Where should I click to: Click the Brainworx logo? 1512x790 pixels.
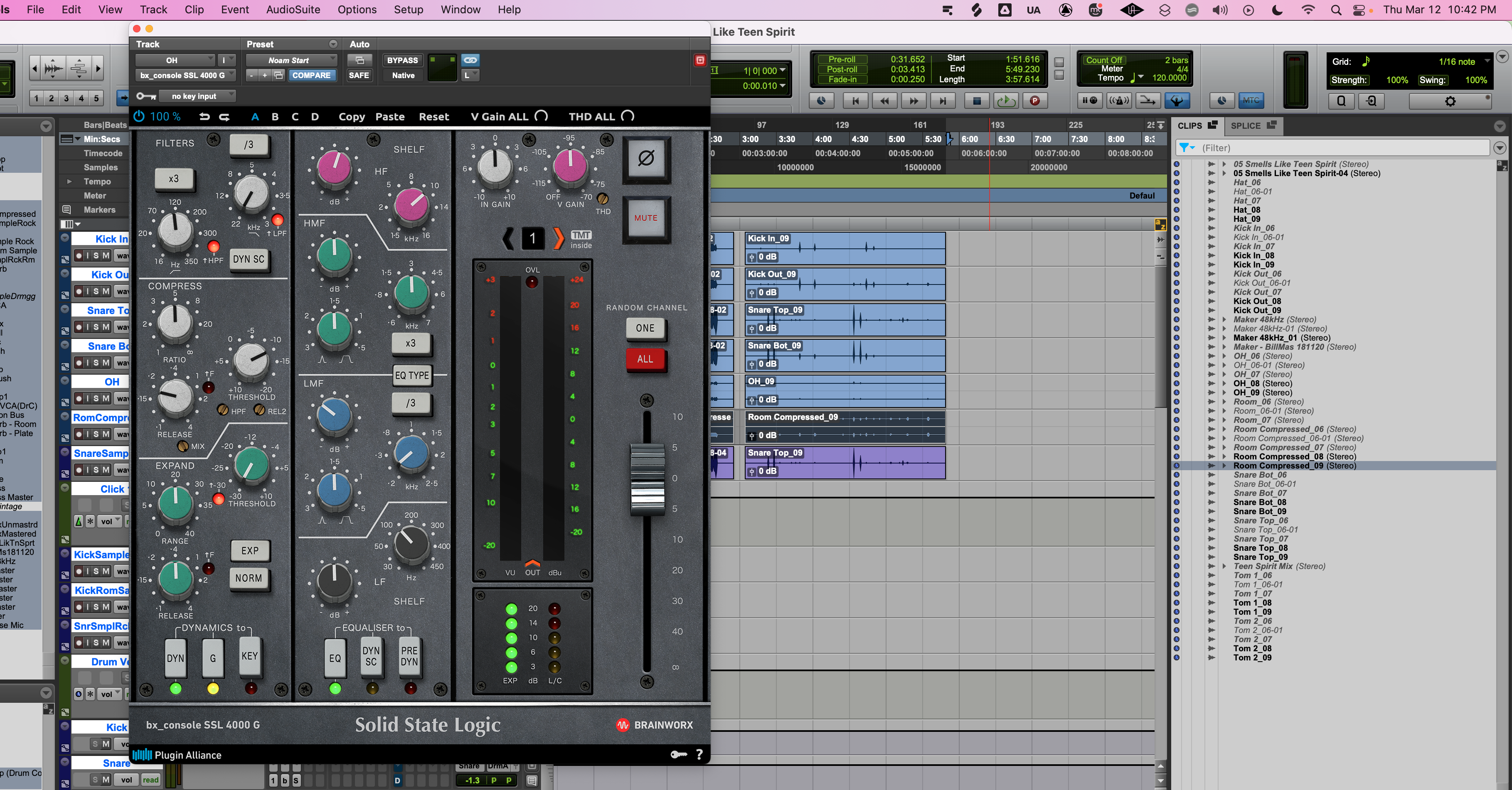tap(655, 725)
